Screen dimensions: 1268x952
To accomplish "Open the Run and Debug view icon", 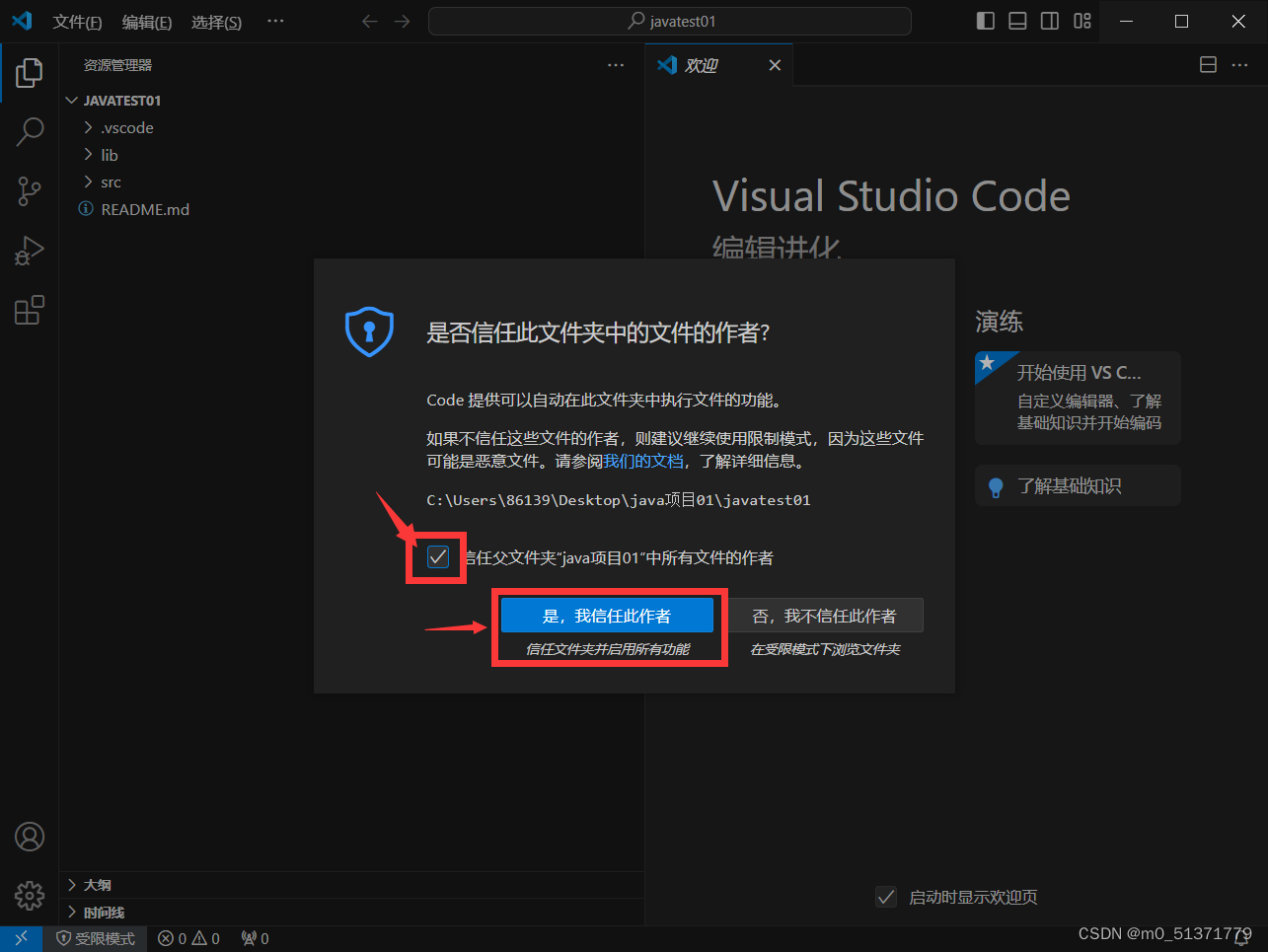I will coord(30,251).
